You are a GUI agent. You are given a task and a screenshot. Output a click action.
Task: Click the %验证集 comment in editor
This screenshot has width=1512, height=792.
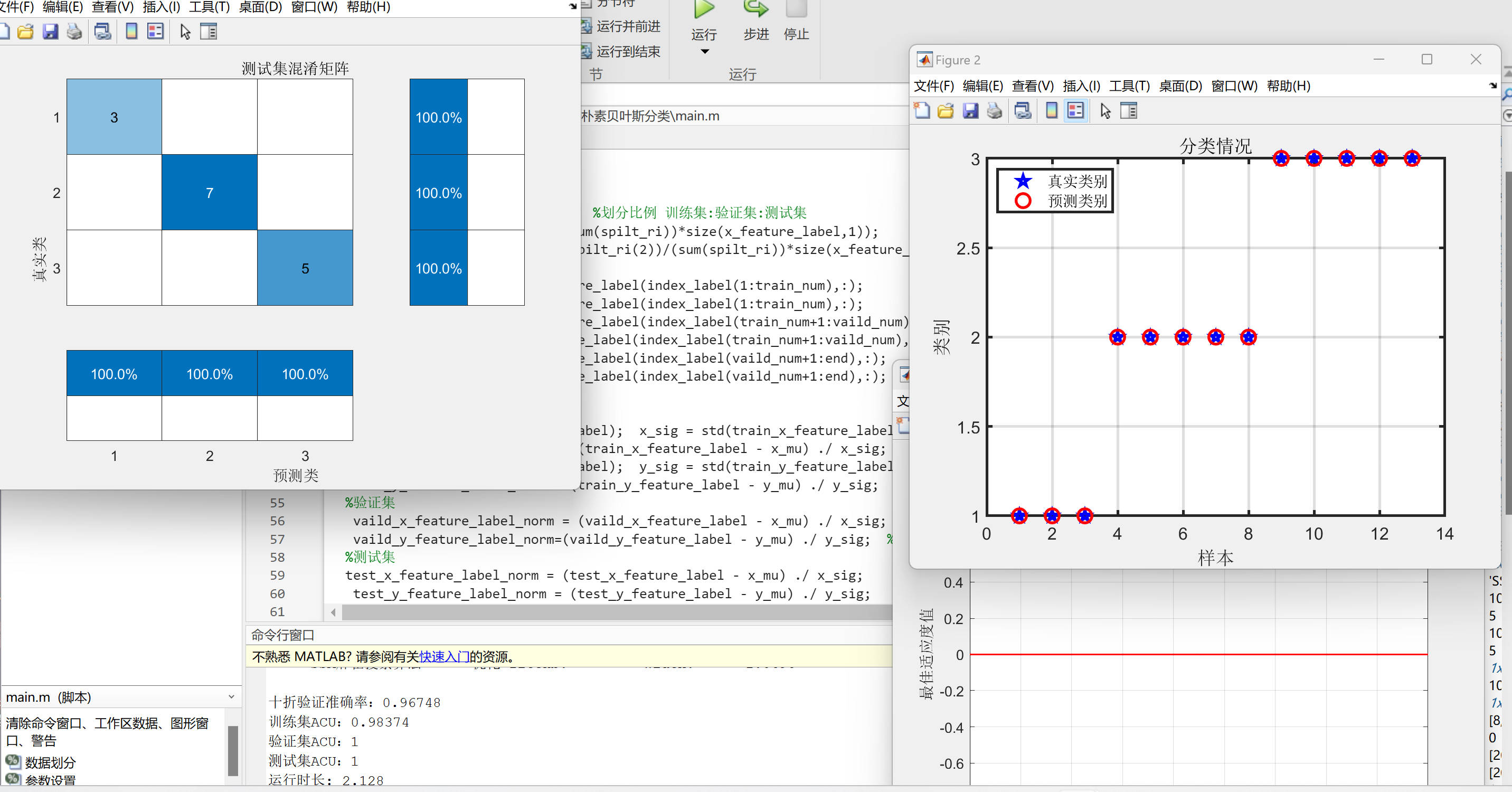(x=370, y=503)
